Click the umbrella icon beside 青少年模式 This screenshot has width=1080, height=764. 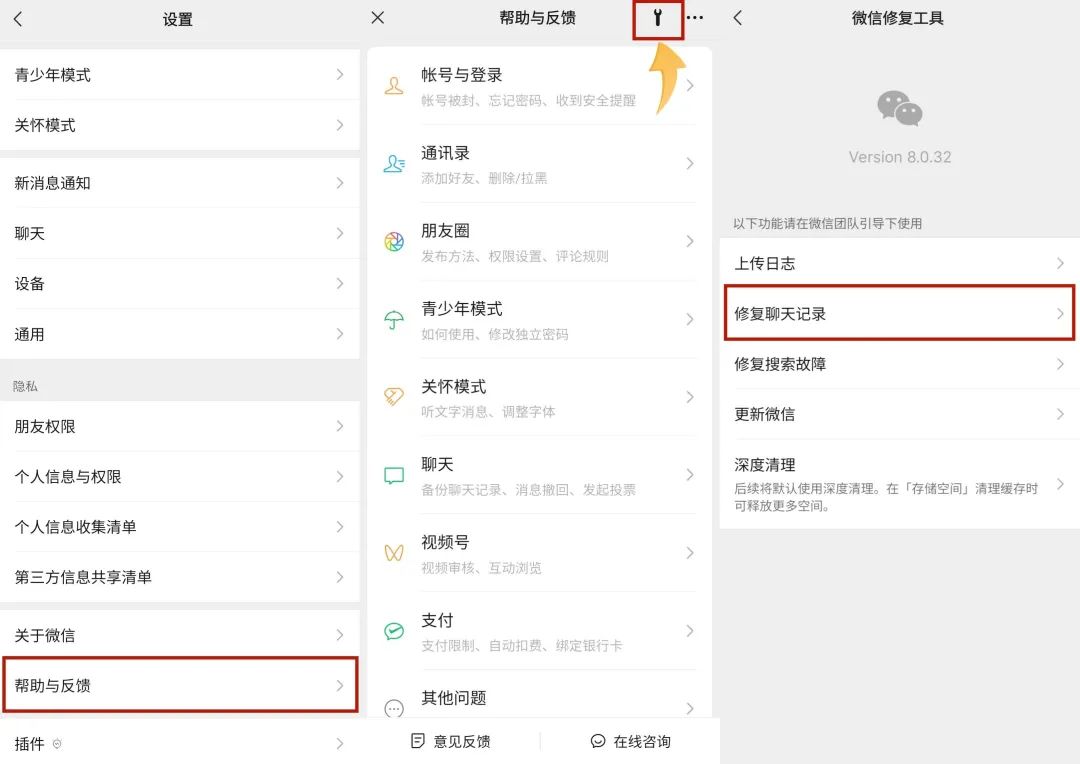395,319
